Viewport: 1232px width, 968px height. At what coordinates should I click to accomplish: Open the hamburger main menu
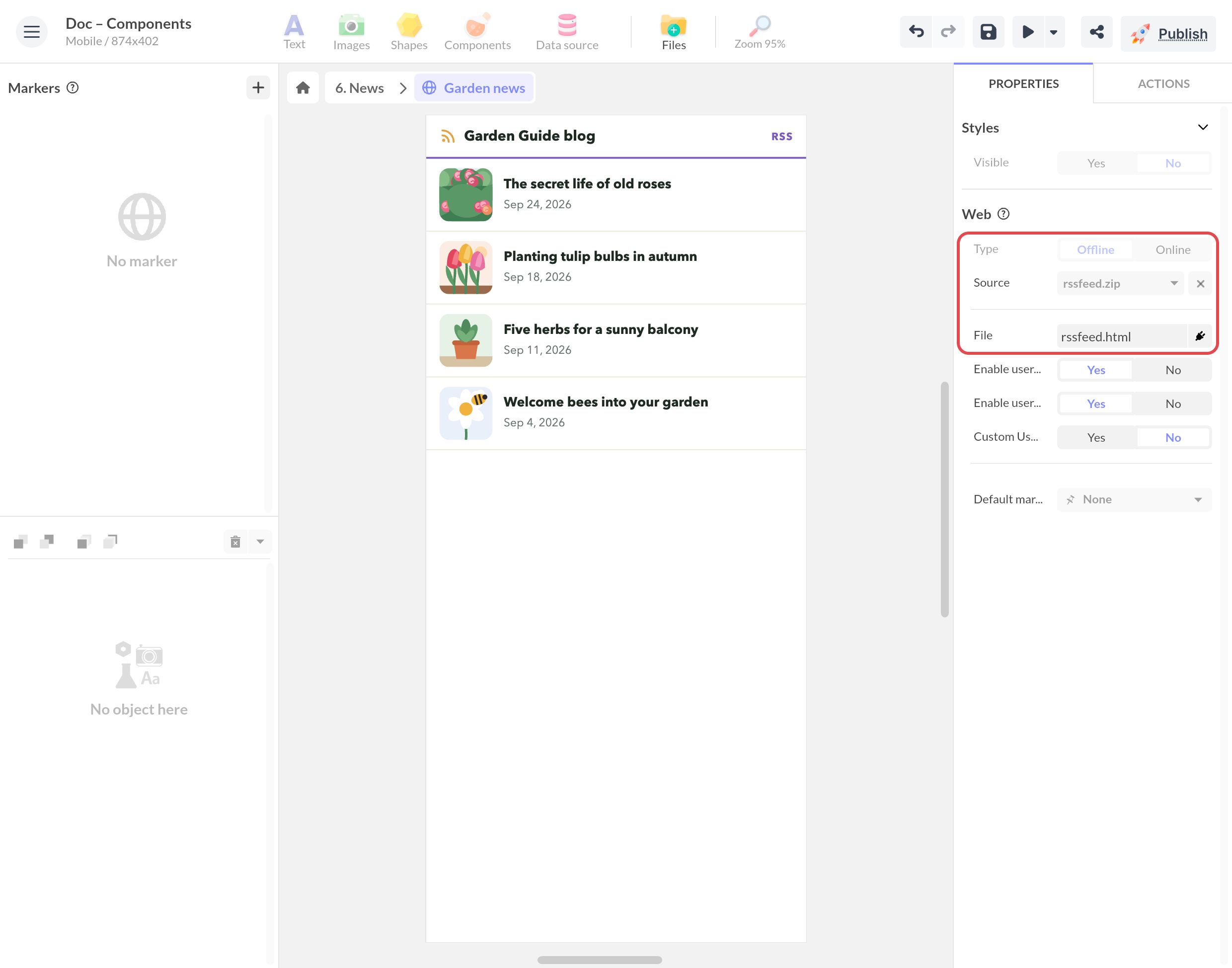[31, 32]
